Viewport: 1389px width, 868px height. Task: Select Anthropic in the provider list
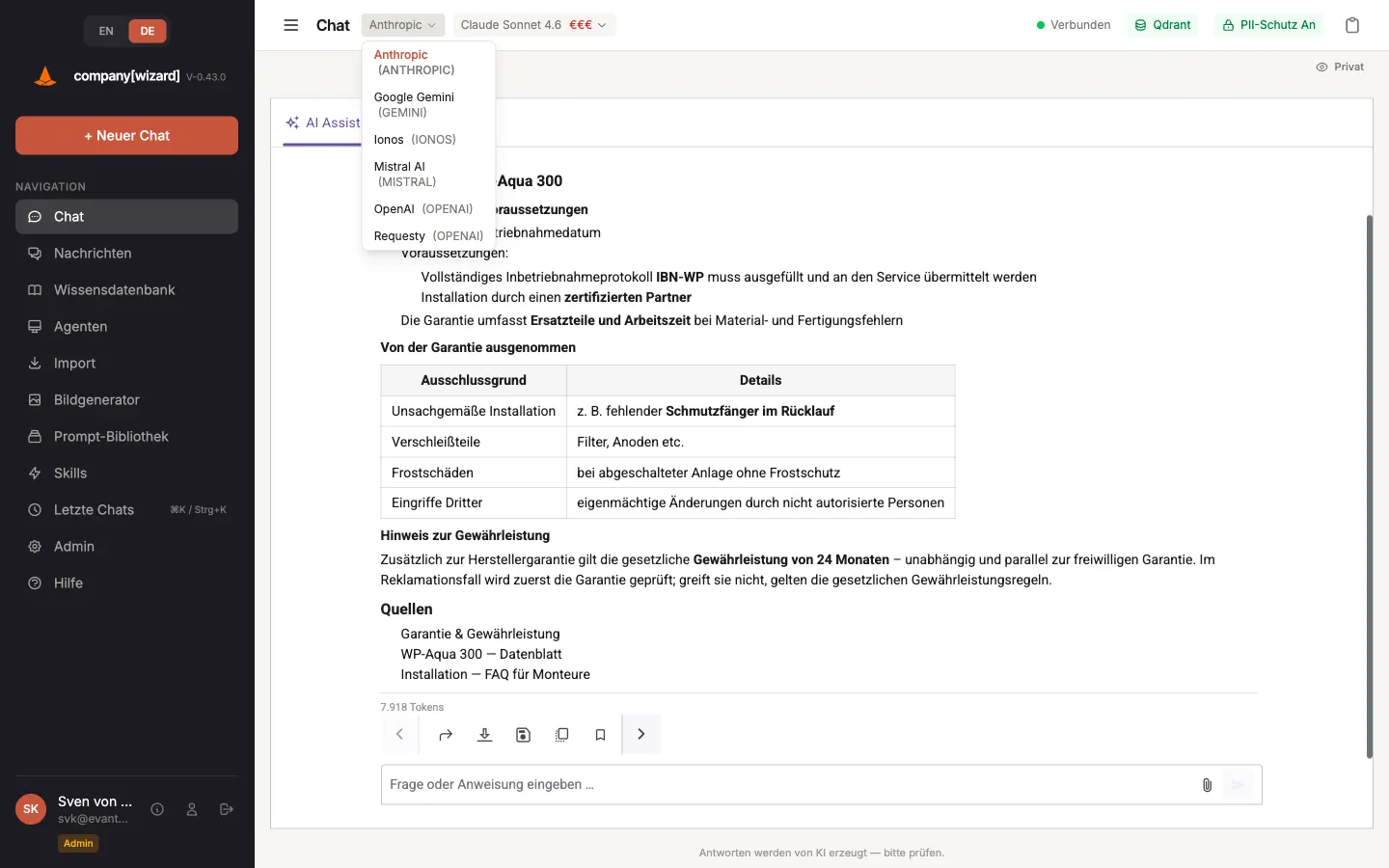(x=428, y=63)
